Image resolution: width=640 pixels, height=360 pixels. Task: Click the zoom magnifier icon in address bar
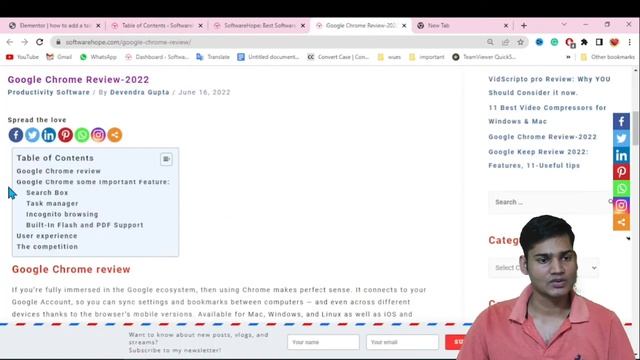tap(490, 42)
